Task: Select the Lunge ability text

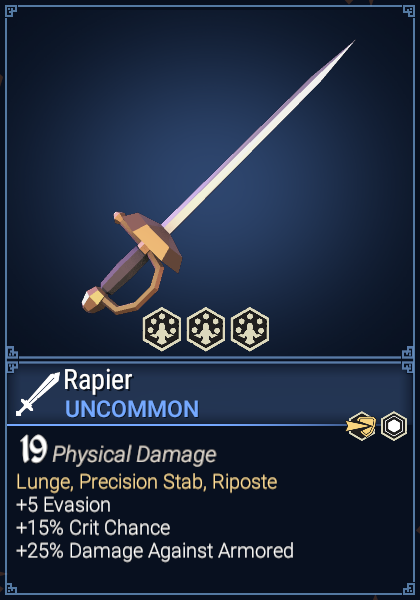Action: point(44,482)
